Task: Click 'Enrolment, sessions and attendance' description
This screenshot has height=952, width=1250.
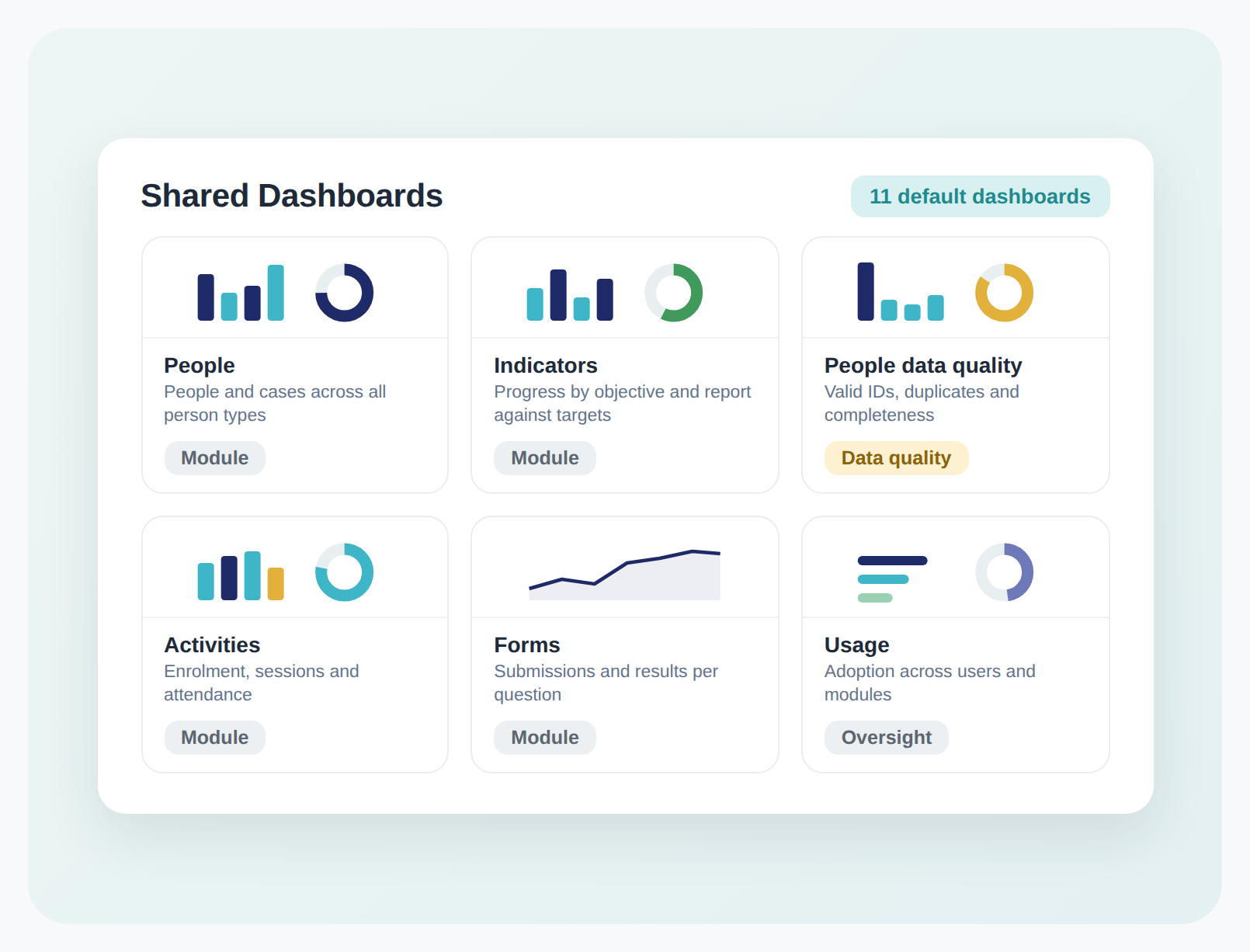Action: tap(262, 683)
